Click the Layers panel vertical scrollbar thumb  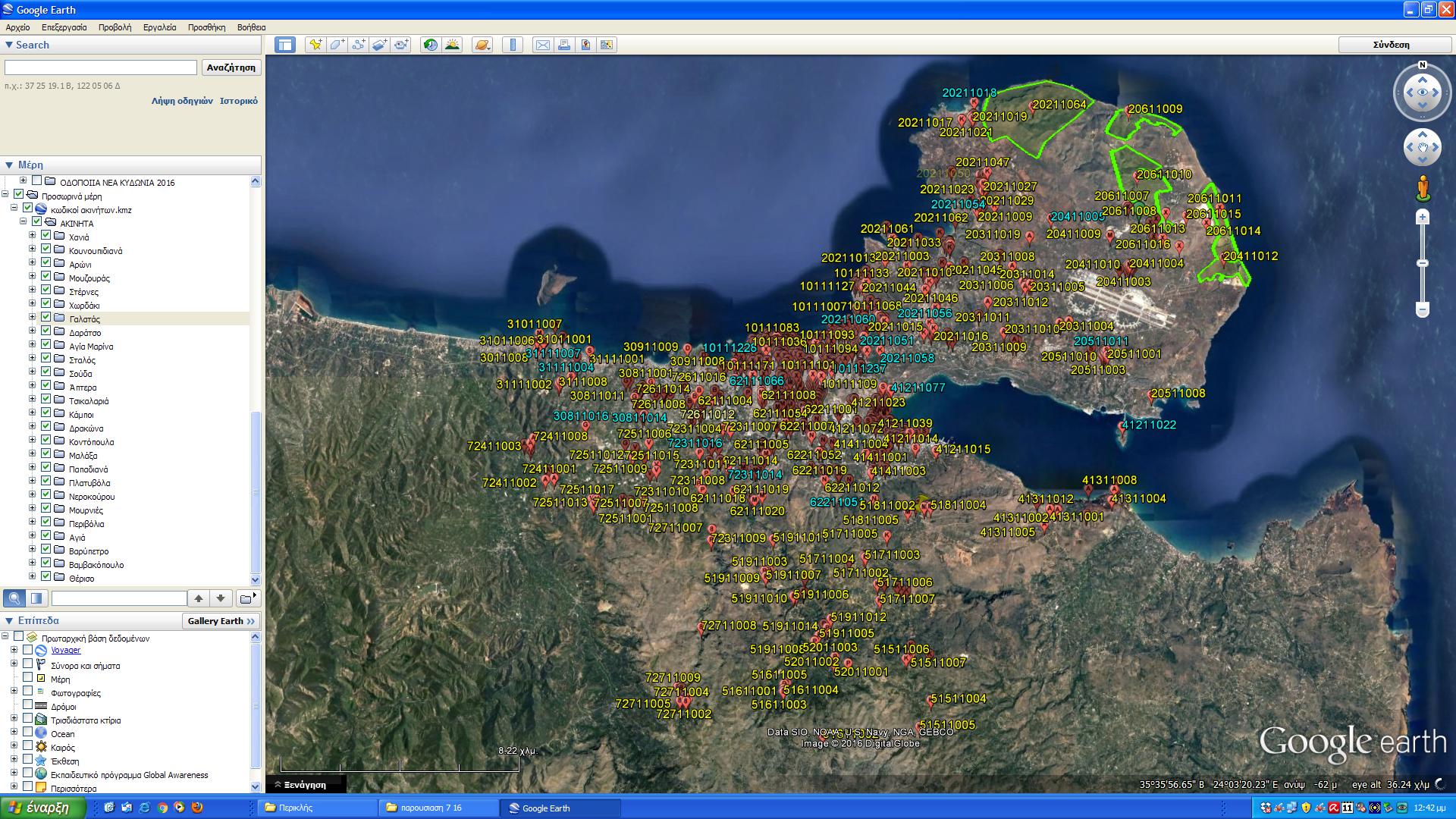pyautogui.click(x=256, y=705)
